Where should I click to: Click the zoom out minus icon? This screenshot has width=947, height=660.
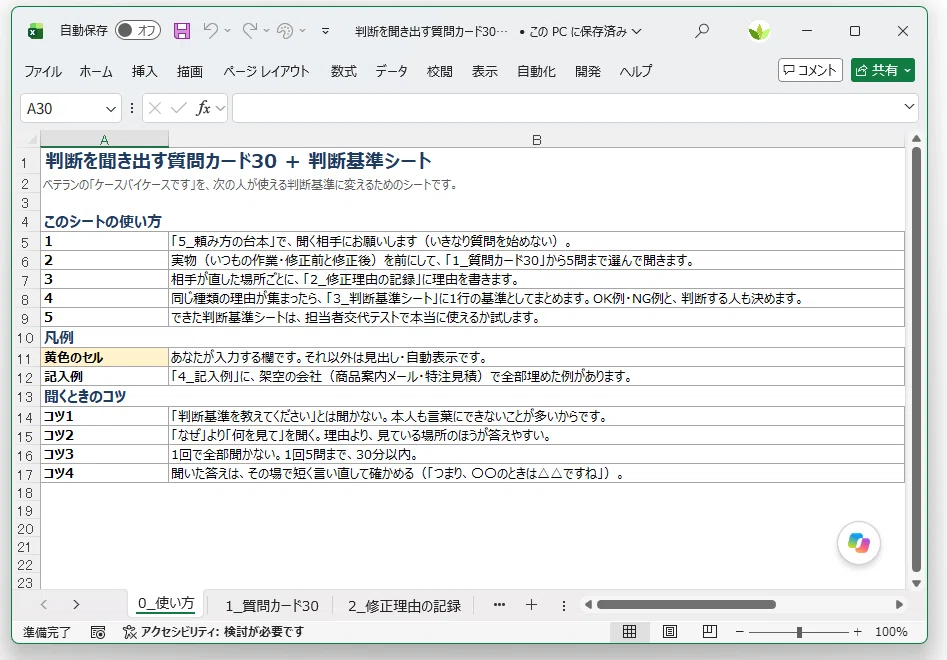739,632
